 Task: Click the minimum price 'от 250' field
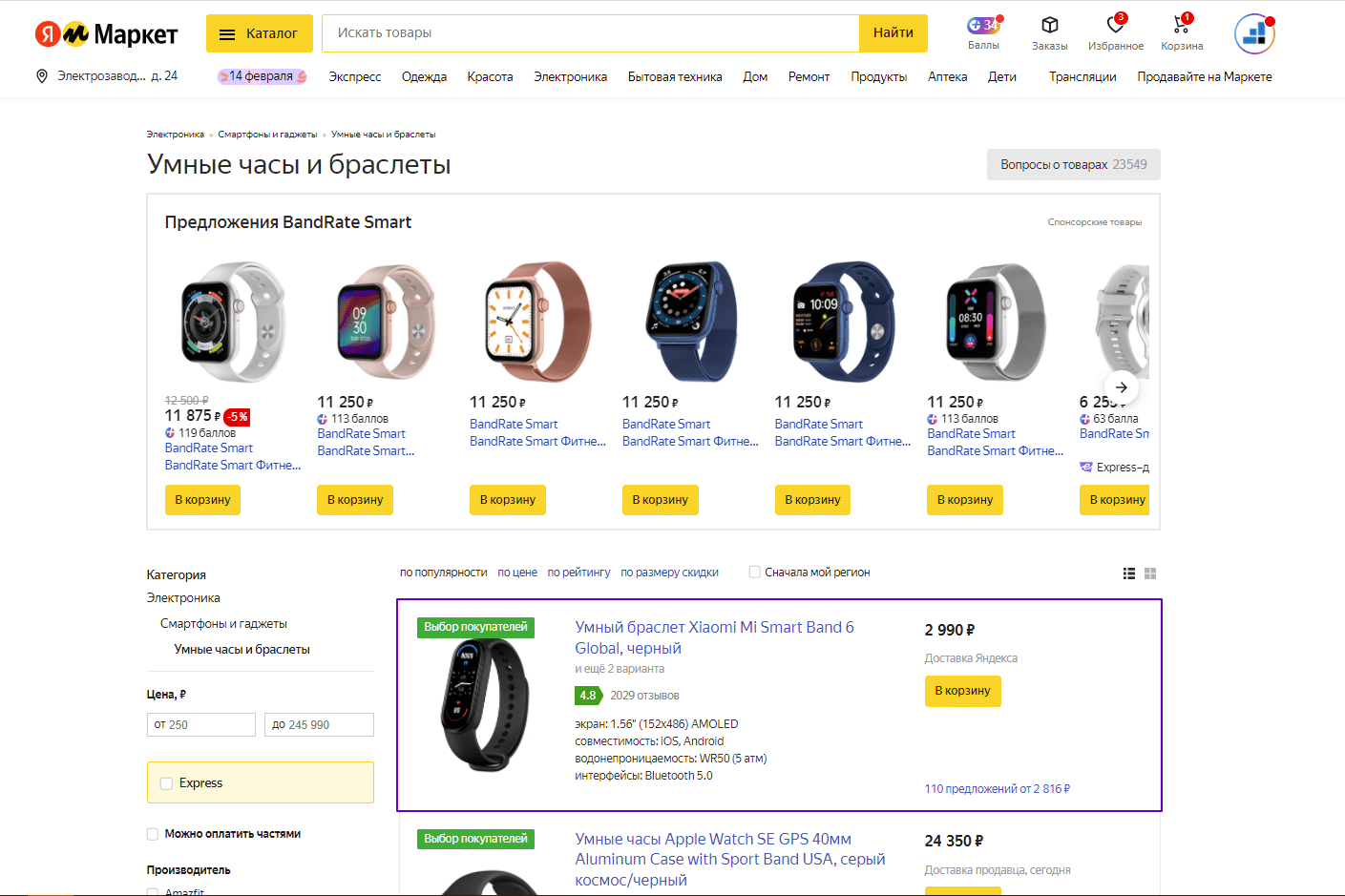[x=201, y=725]
